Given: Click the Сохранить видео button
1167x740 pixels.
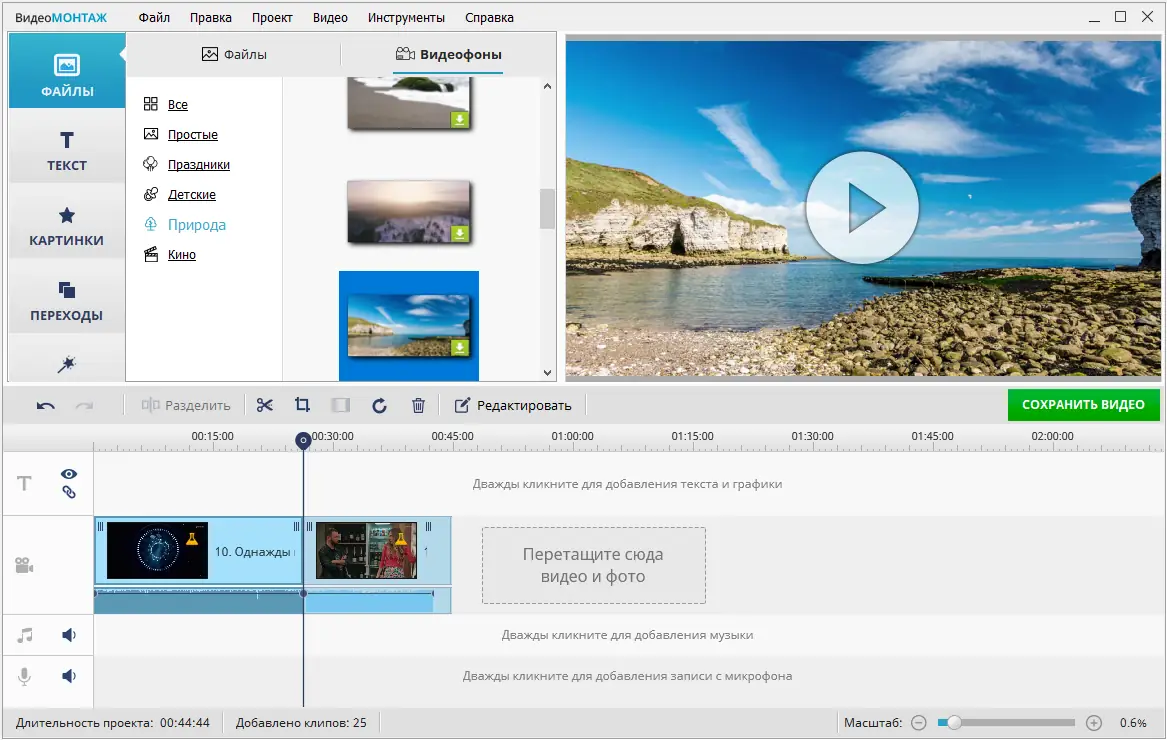Looking at the screenshot, I should (x=1083, y=405).
